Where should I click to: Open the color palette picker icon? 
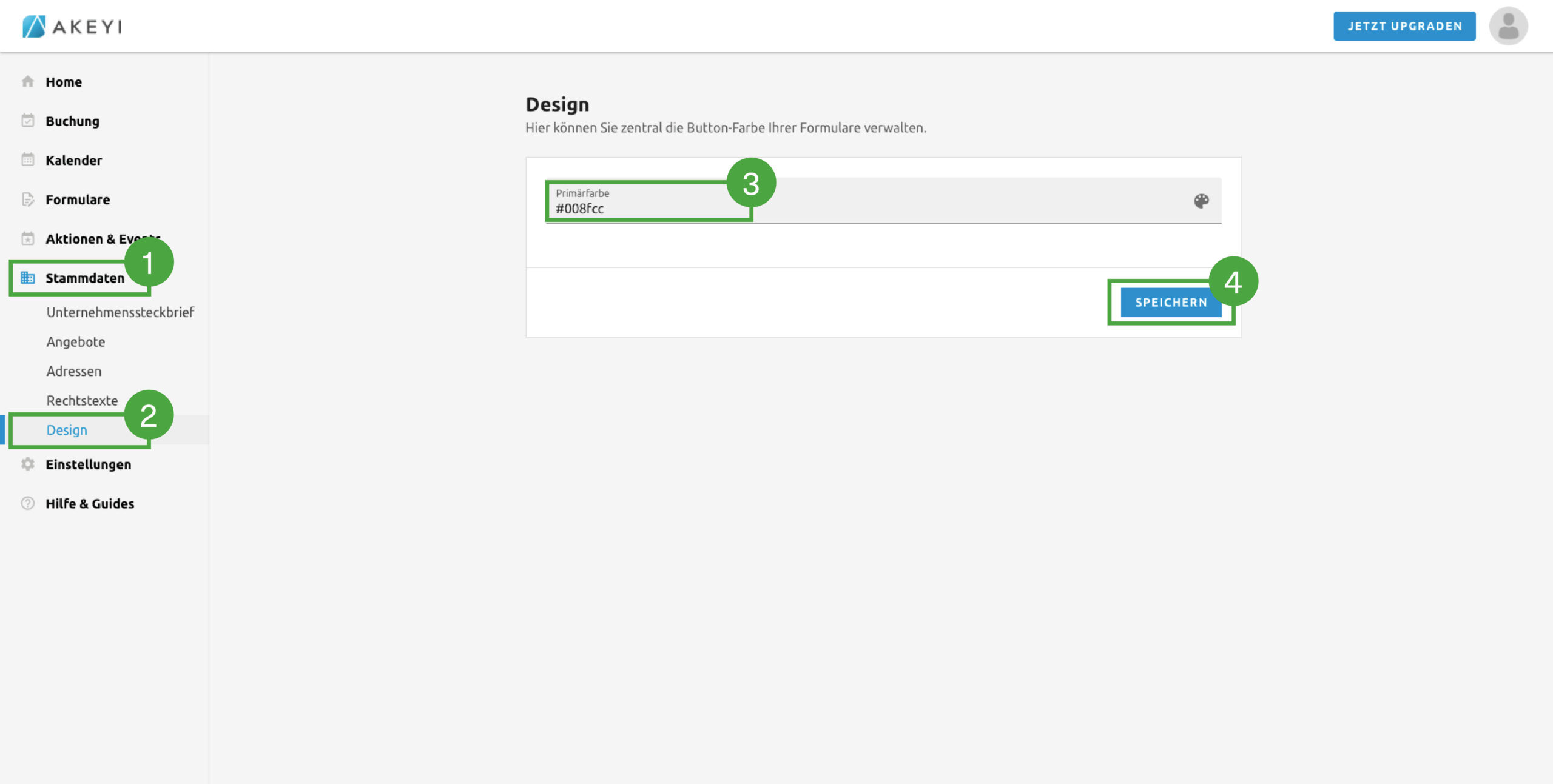pyautogui.click(x=1201, y=201)
